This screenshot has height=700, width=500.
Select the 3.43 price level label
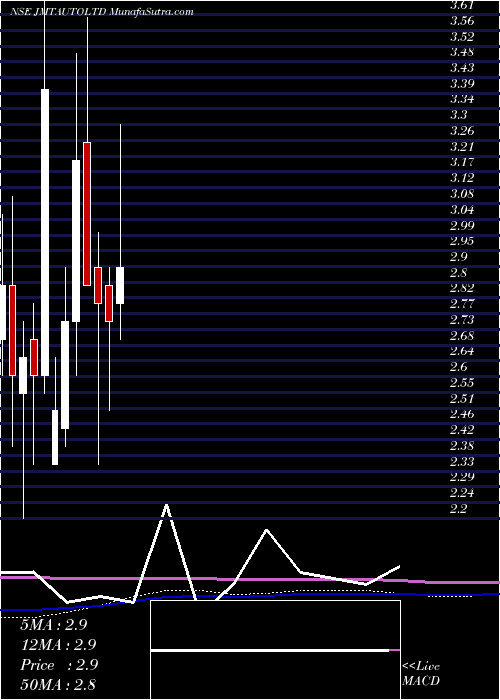(462, 68)
